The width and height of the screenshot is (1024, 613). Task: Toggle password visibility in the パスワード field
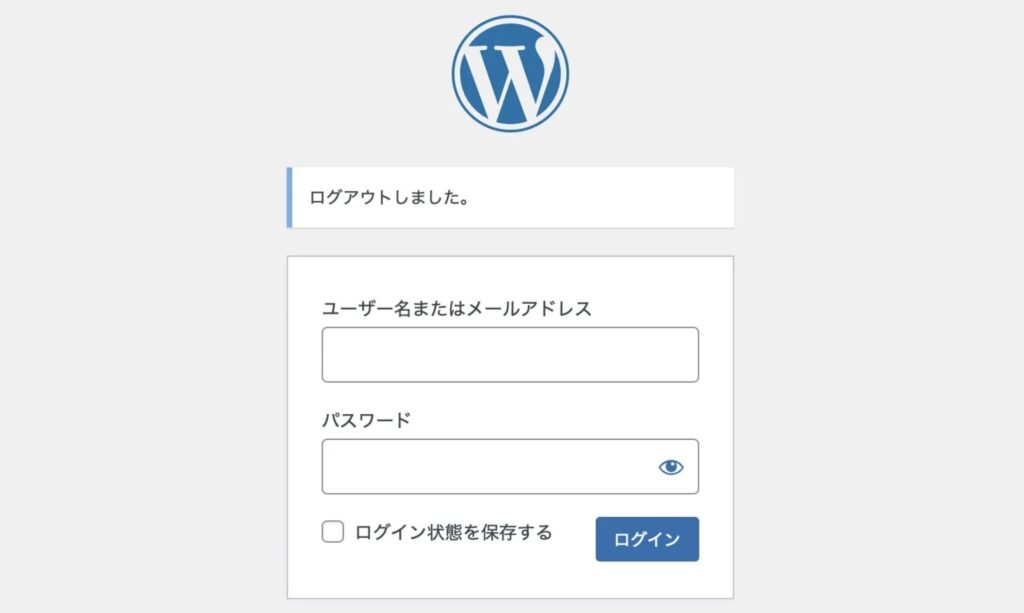(x=671, y=467)
